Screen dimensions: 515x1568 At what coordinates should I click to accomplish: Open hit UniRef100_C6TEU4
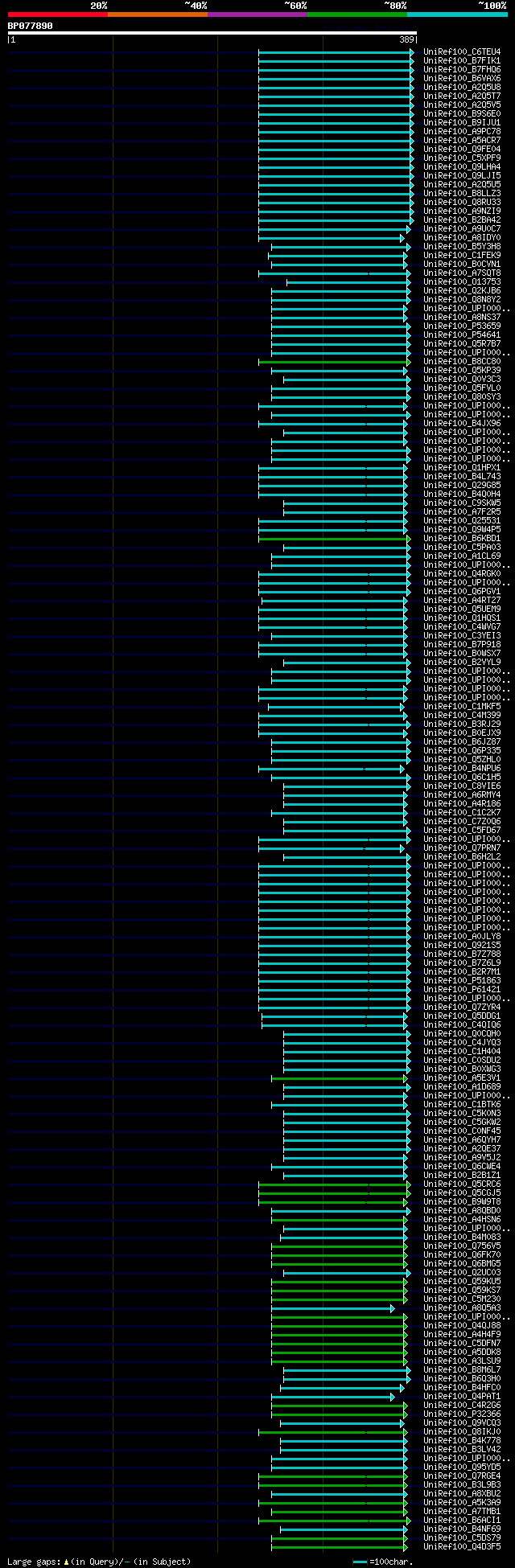tap(462, 52)
